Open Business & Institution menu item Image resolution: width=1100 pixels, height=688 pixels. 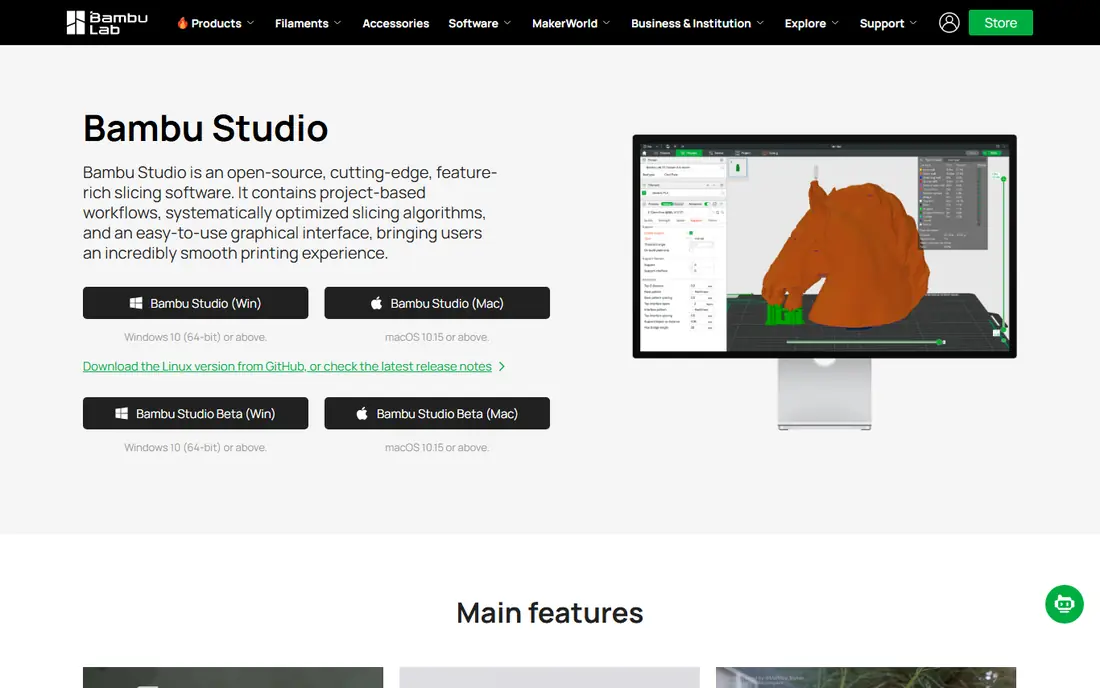691,23
